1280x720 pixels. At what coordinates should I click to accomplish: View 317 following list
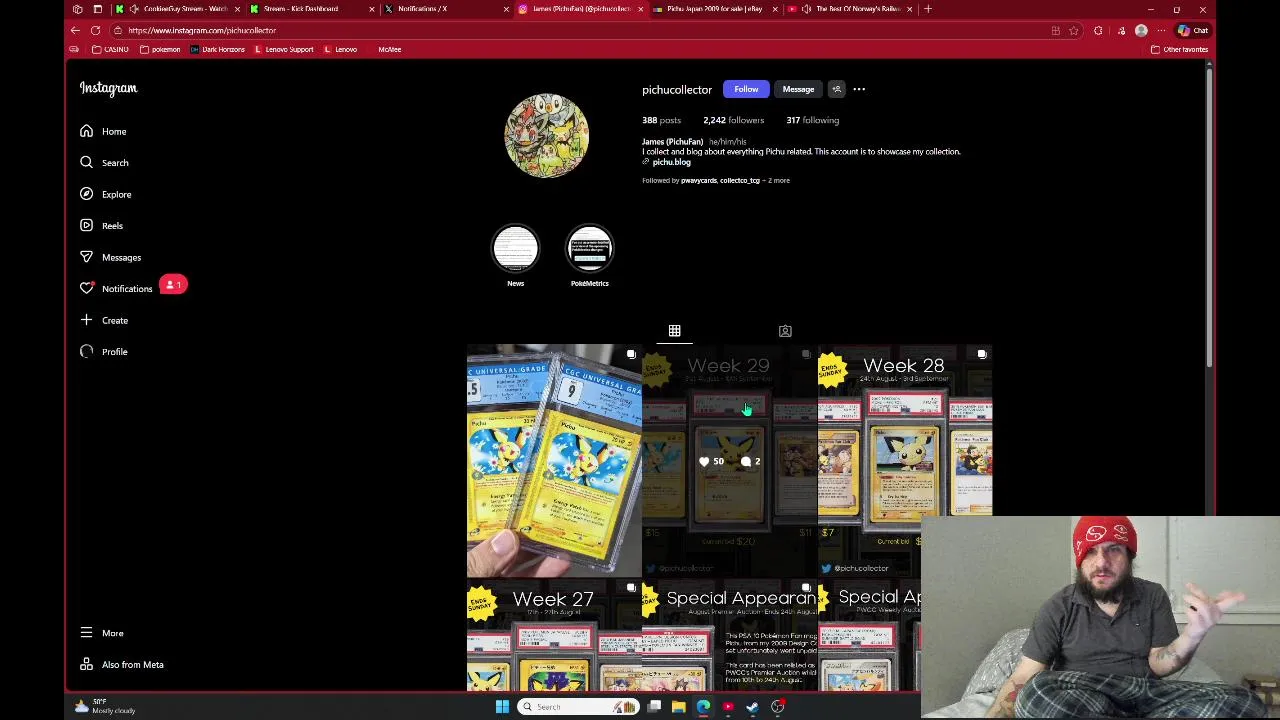pyautogui.click(x=812, y=120)
